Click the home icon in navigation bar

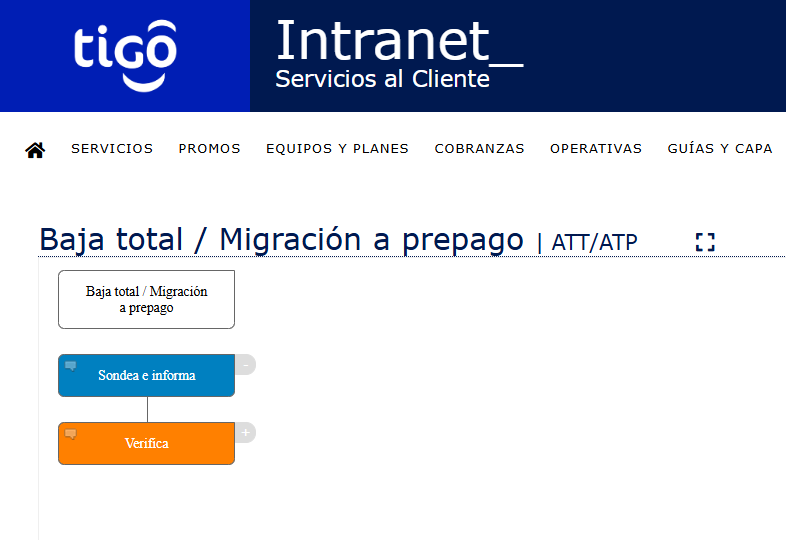pyautogui.click(x=35, y=149)
